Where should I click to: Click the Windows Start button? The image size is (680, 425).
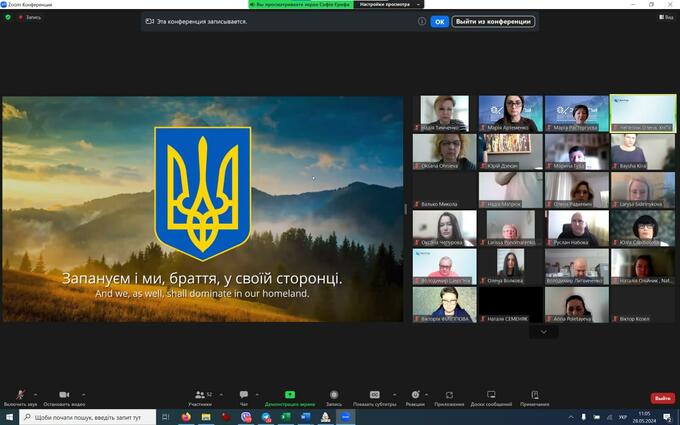(9, 417)
